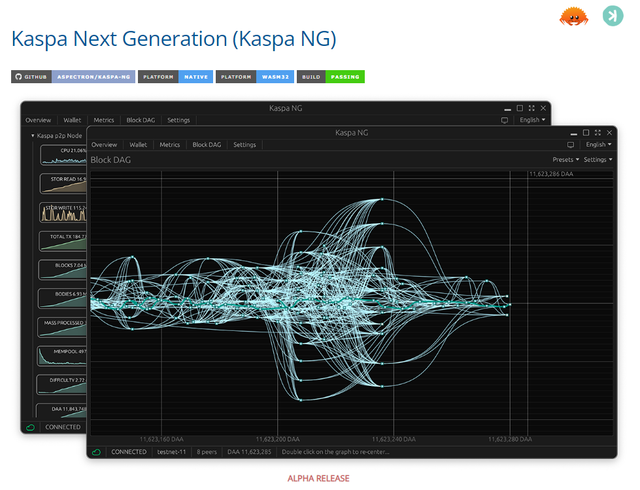Click the MEMPOOL metric graph
640x490 pixels.
[x=62, y=356]
